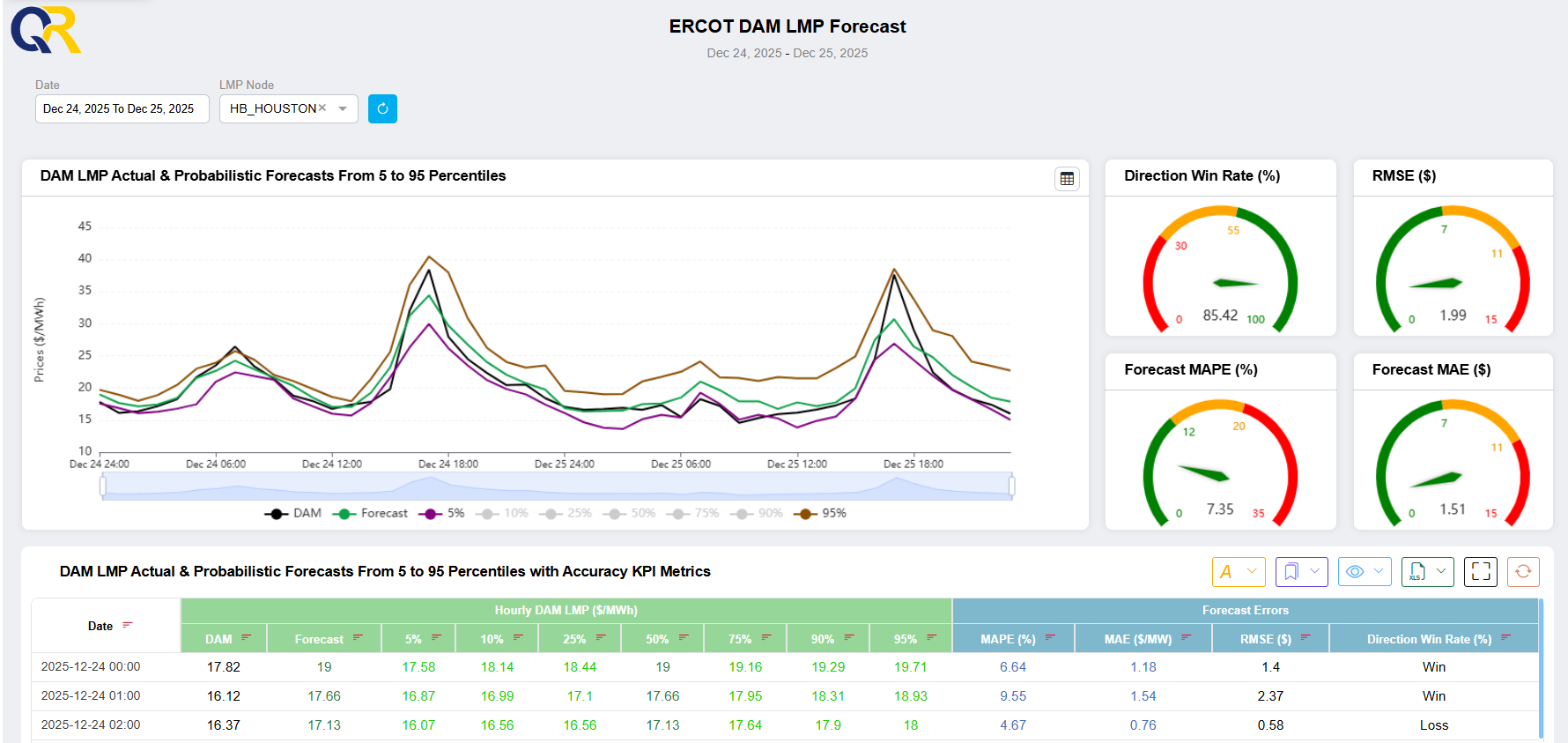This screenshot has width=1568, height=743.
Task: Enable the 50% series in chart legend
Action: pos(629,513)
